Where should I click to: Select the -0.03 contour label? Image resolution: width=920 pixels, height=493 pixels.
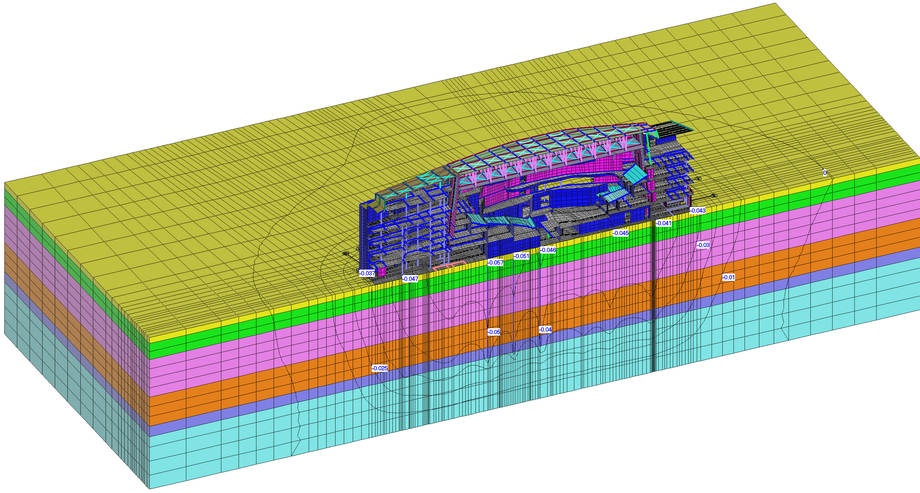click(x=703, y=244)
